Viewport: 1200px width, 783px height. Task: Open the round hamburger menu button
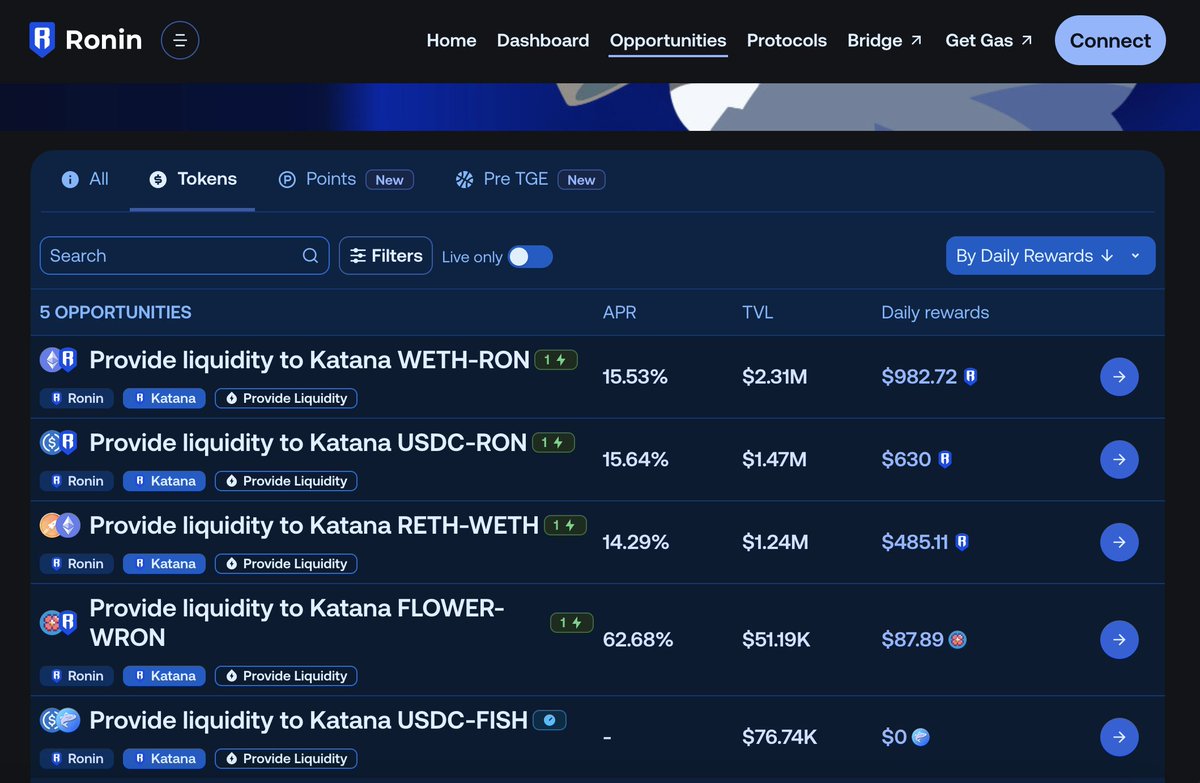click(x=180, y=40)
